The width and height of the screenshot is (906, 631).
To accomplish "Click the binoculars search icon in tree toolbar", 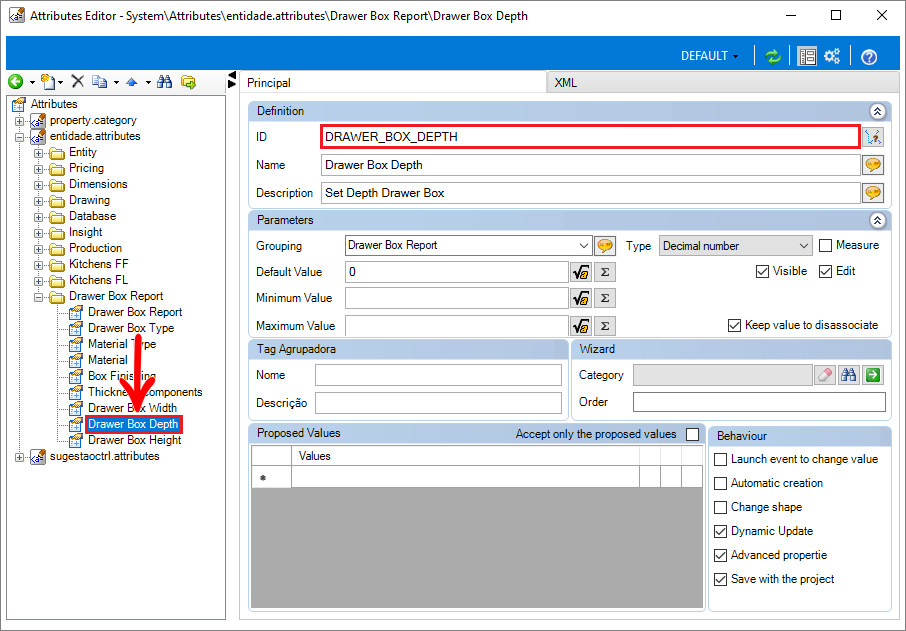I will click(165, 82).
